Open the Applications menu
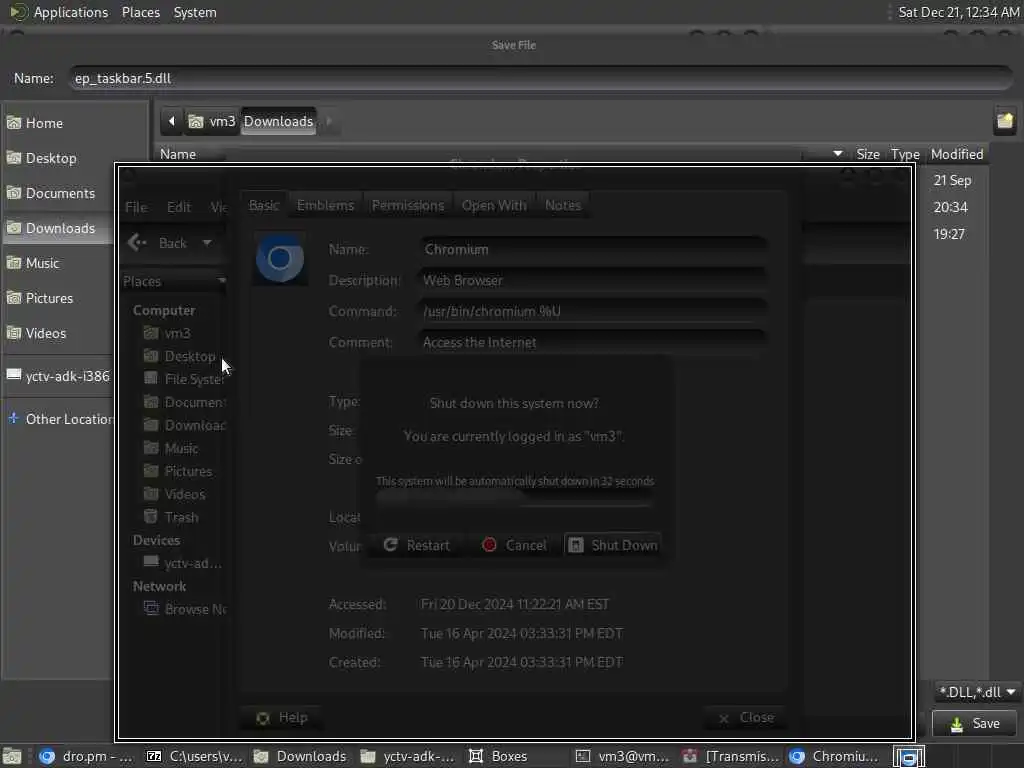 pyautogui.click(x=60, y=12)
